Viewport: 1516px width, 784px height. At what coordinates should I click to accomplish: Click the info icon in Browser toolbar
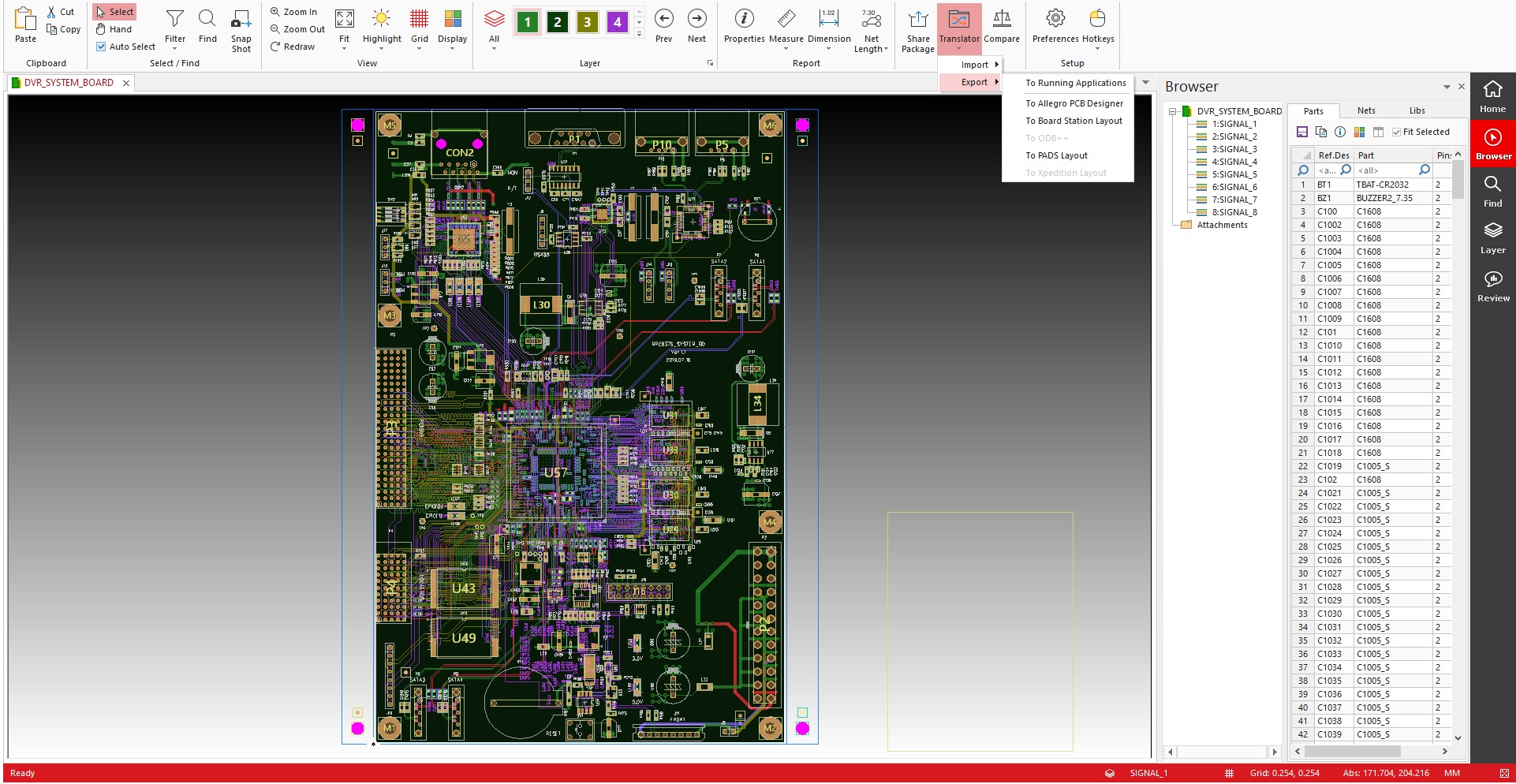(x=1340, y=132)
